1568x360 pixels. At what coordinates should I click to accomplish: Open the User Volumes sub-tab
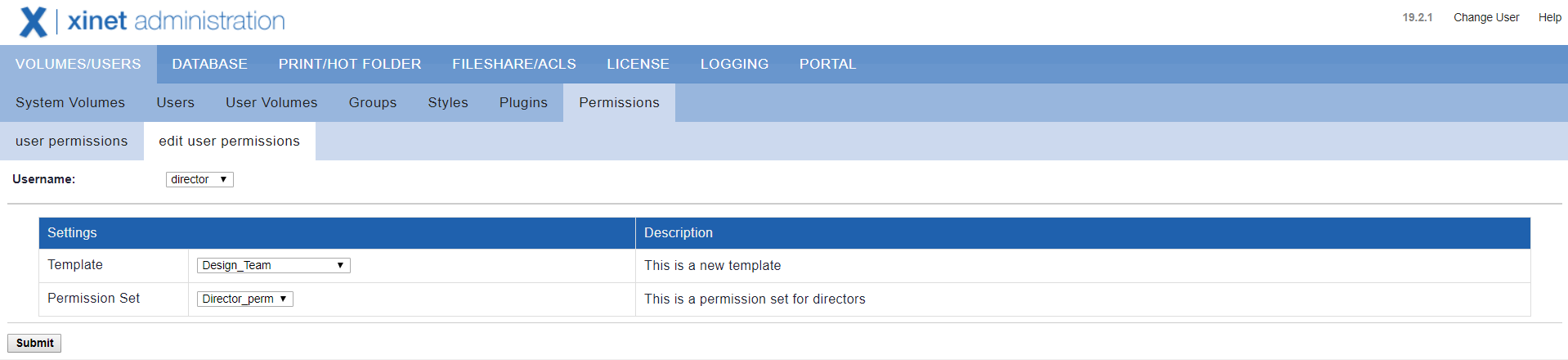pyautogui.click(x=271, y=102)
